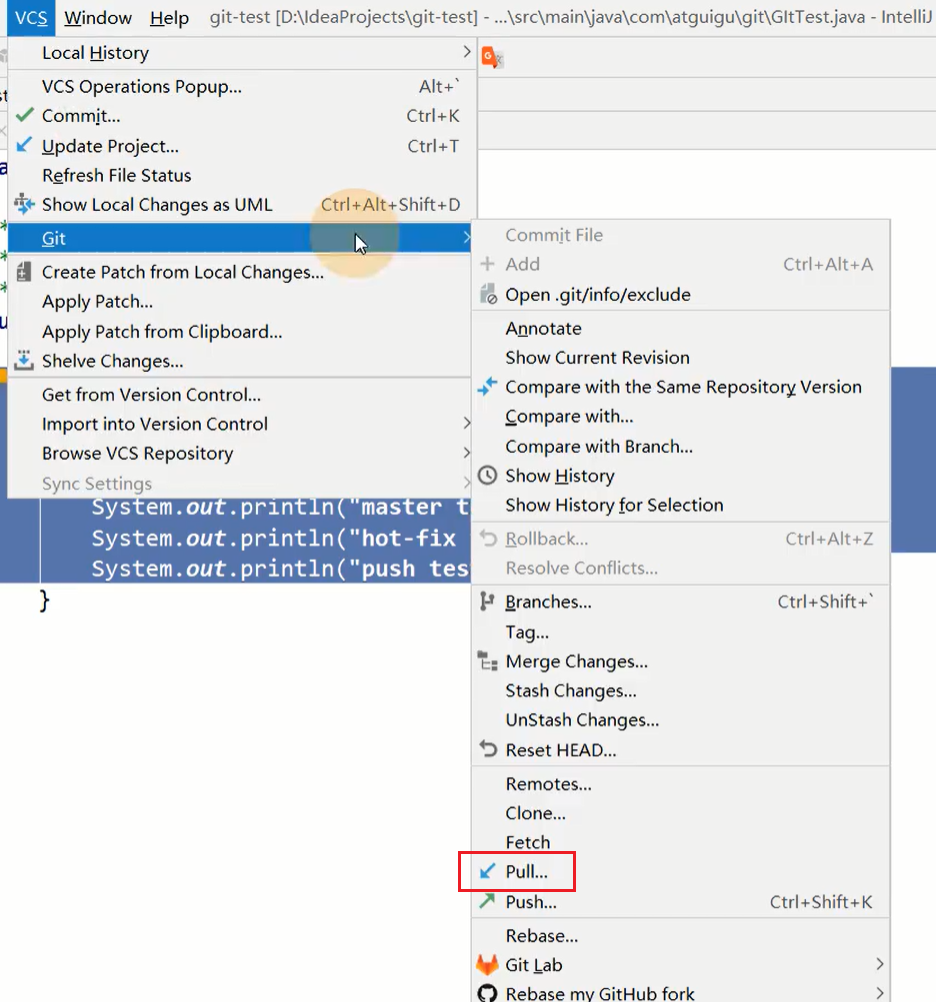Click the Commit File entry
936x1002 pixels.
pos(680,235)
